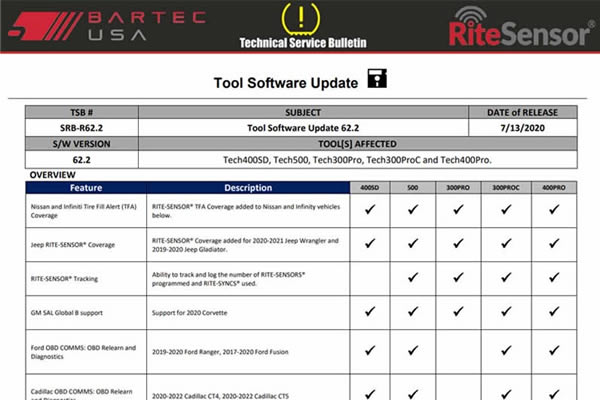Click the 'Technical Service Bulletin' header text
This screenshot has width=600, height=400.
[x=303, y=43]
